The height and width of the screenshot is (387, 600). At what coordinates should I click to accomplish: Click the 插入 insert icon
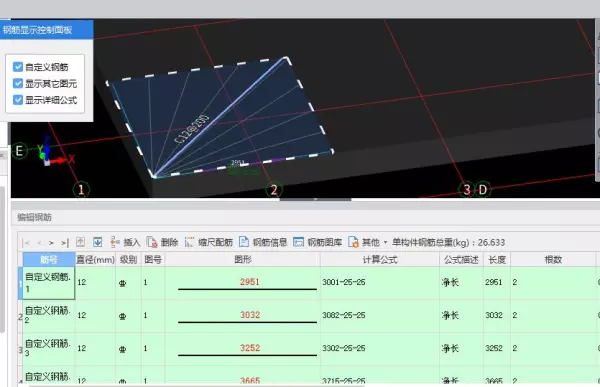(115, 242)
